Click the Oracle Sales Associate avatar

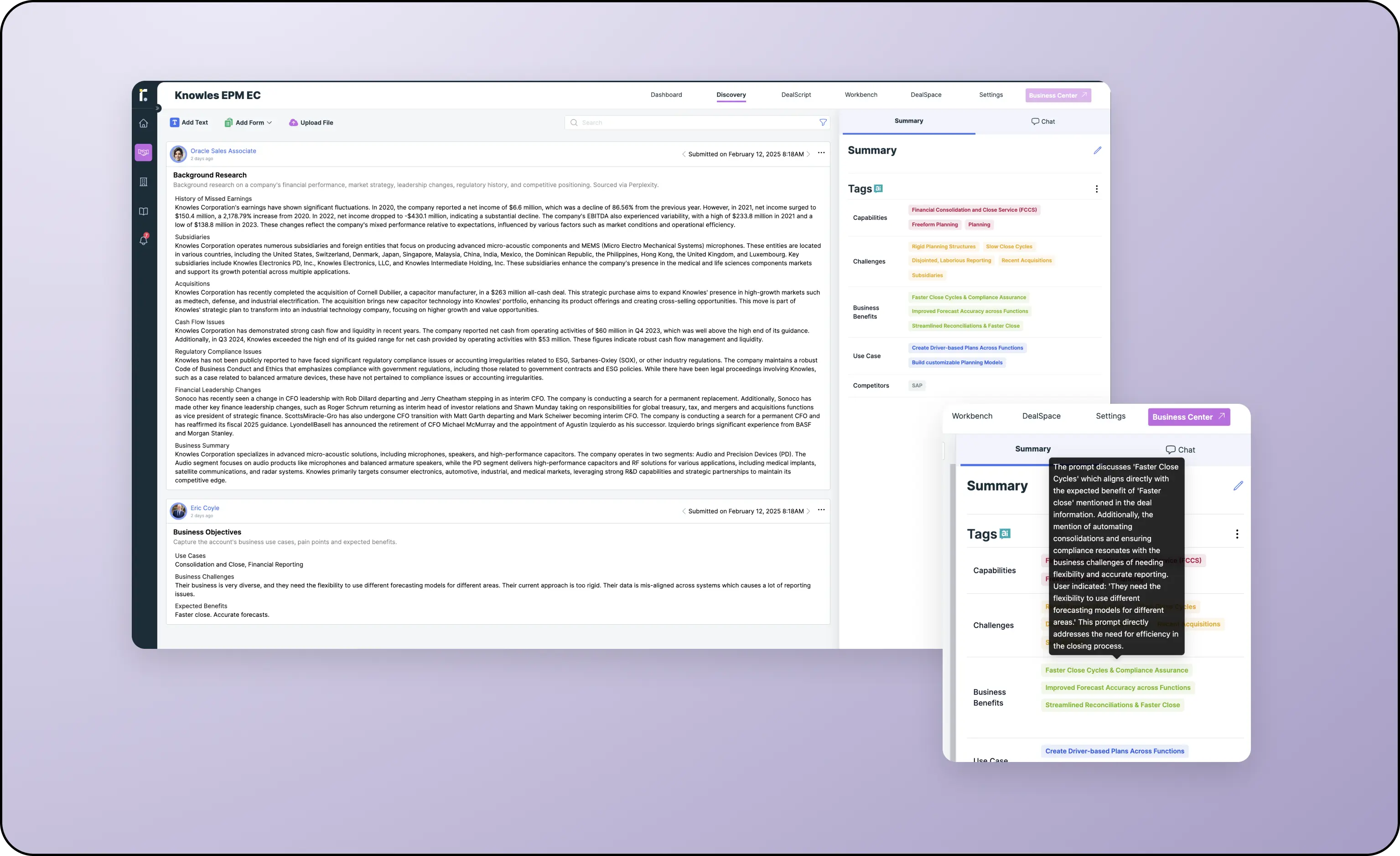[178, 154]
